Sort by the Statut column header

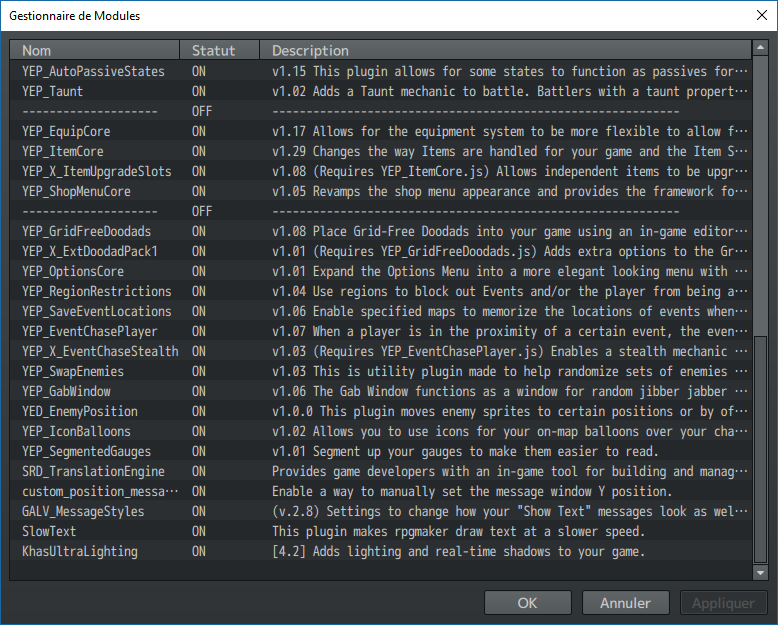(219, 51)
